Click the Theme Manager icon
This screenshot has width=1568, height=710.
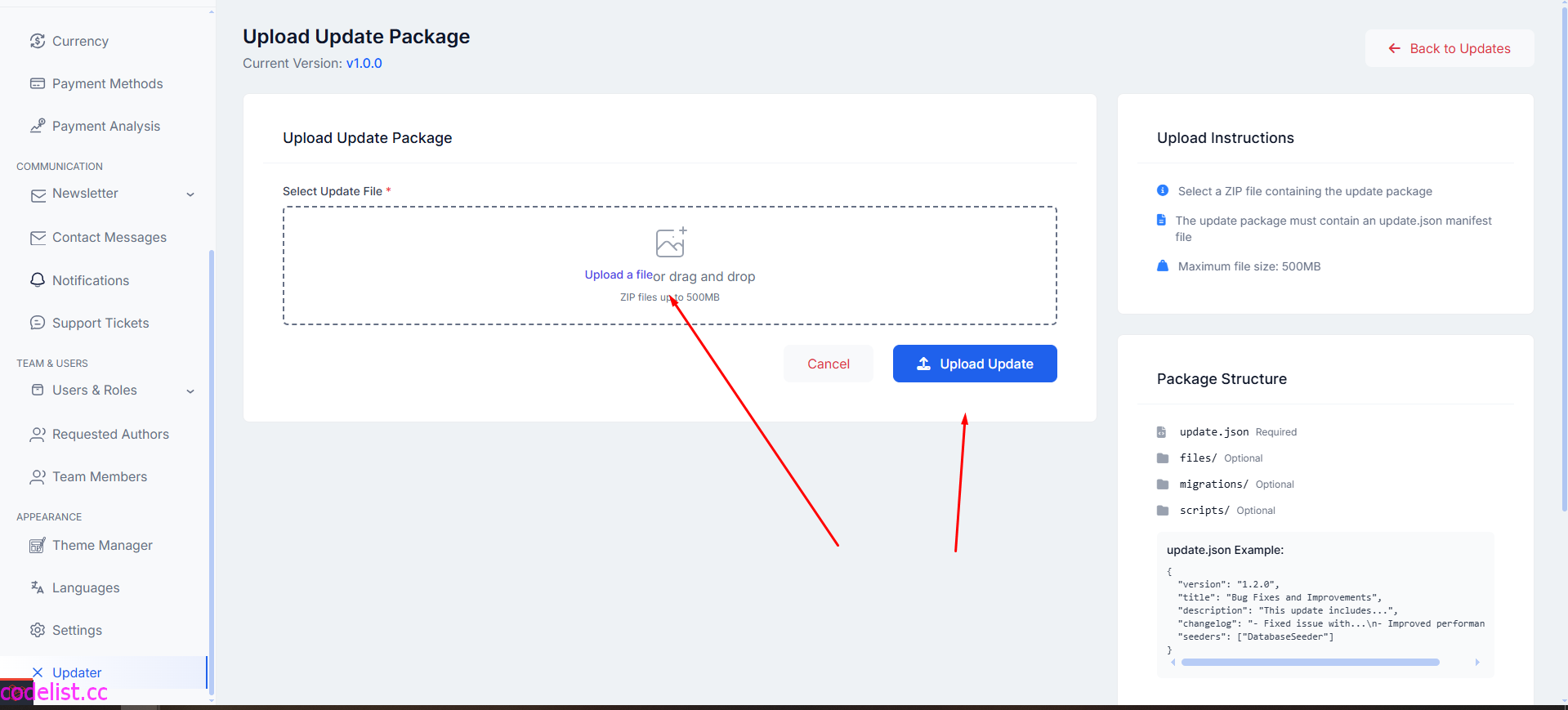pyautogui.click(x=38, y=545)
